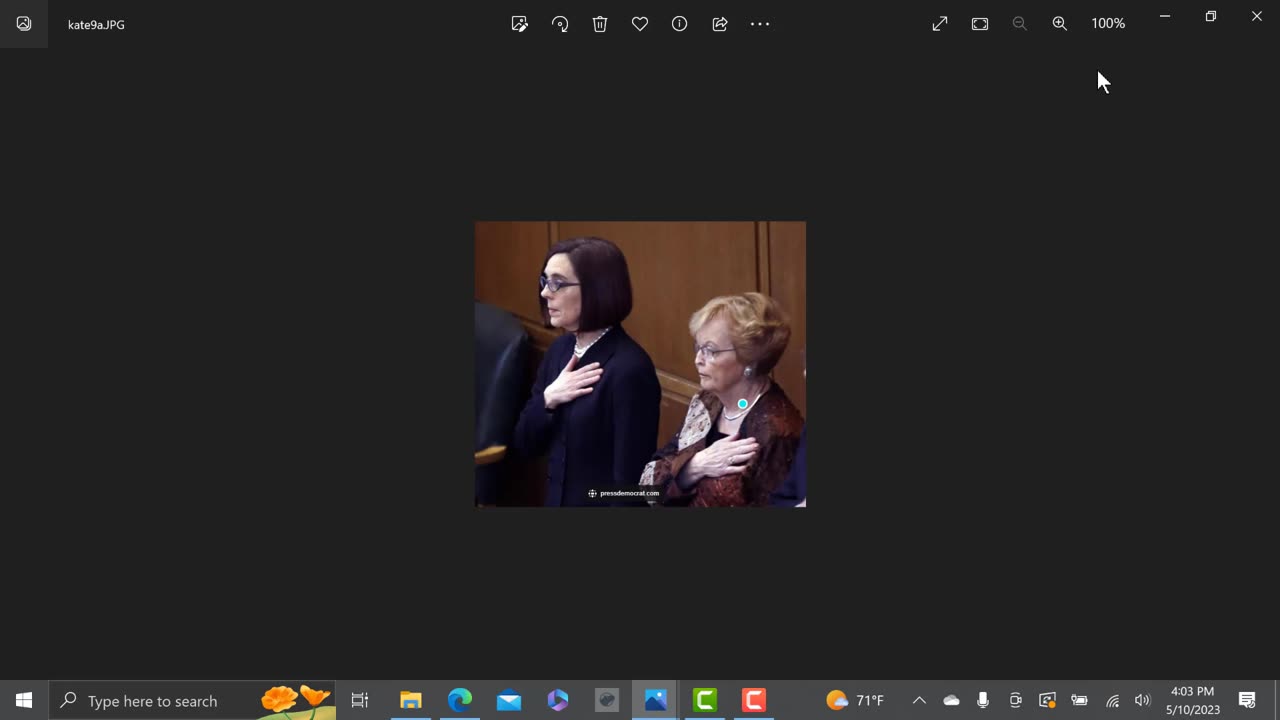Show hidden system tray icons
1280x720 pixels.
(x=919, y=700)
